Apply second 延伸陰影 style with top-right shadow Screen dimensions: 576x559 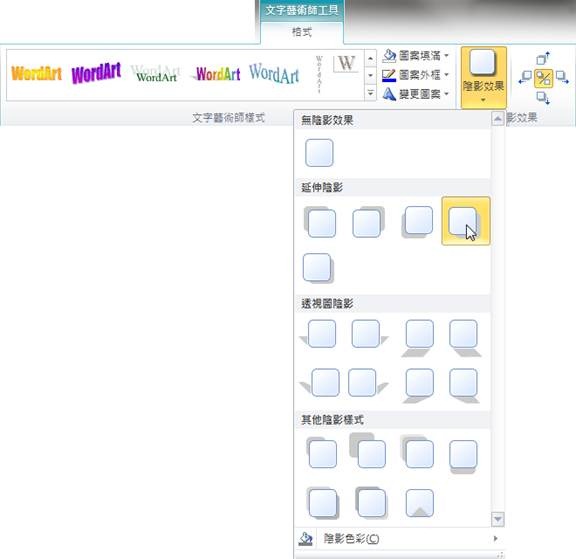click(368, 222)
